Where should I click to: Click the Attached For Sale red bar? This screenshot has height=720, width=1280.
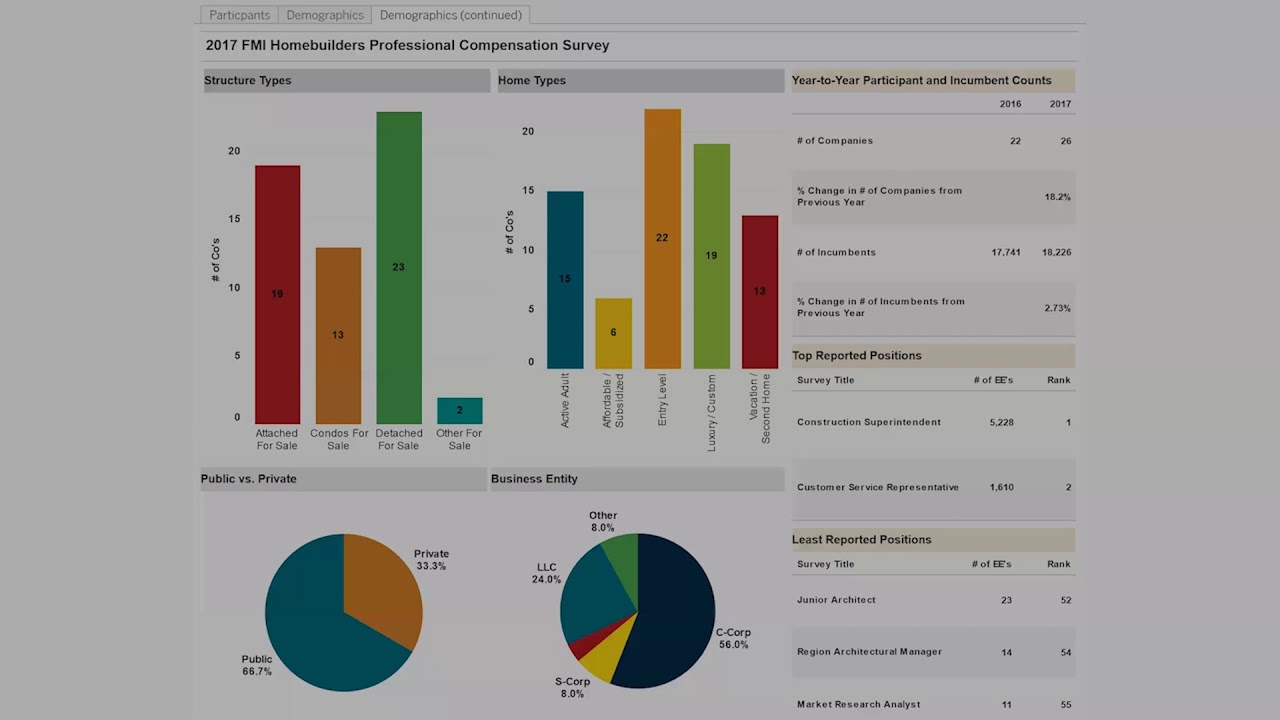(277, 294)
